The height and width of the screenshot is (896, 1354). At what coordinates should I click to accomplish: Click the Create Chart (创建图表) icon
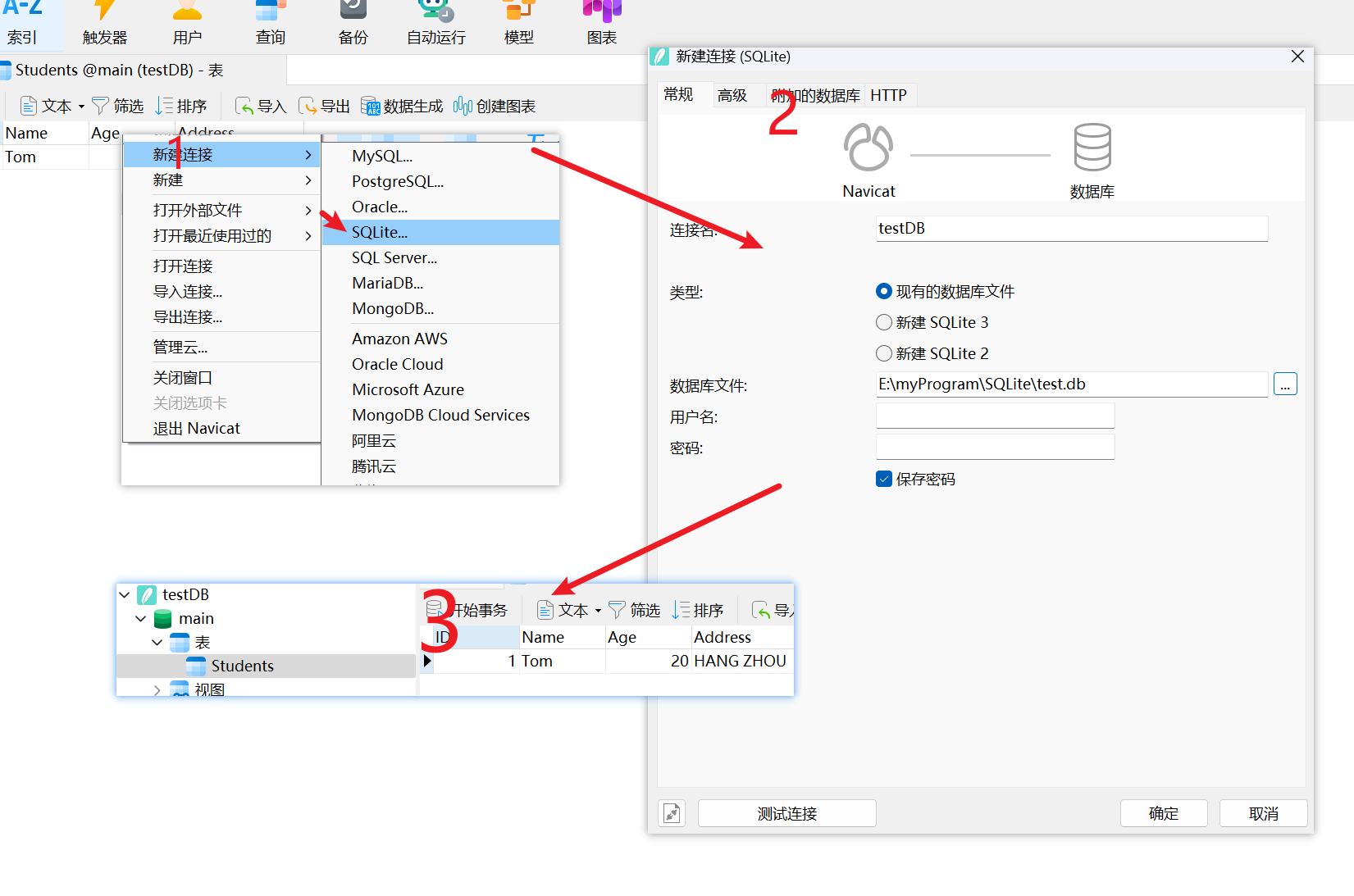coord(463,106)
